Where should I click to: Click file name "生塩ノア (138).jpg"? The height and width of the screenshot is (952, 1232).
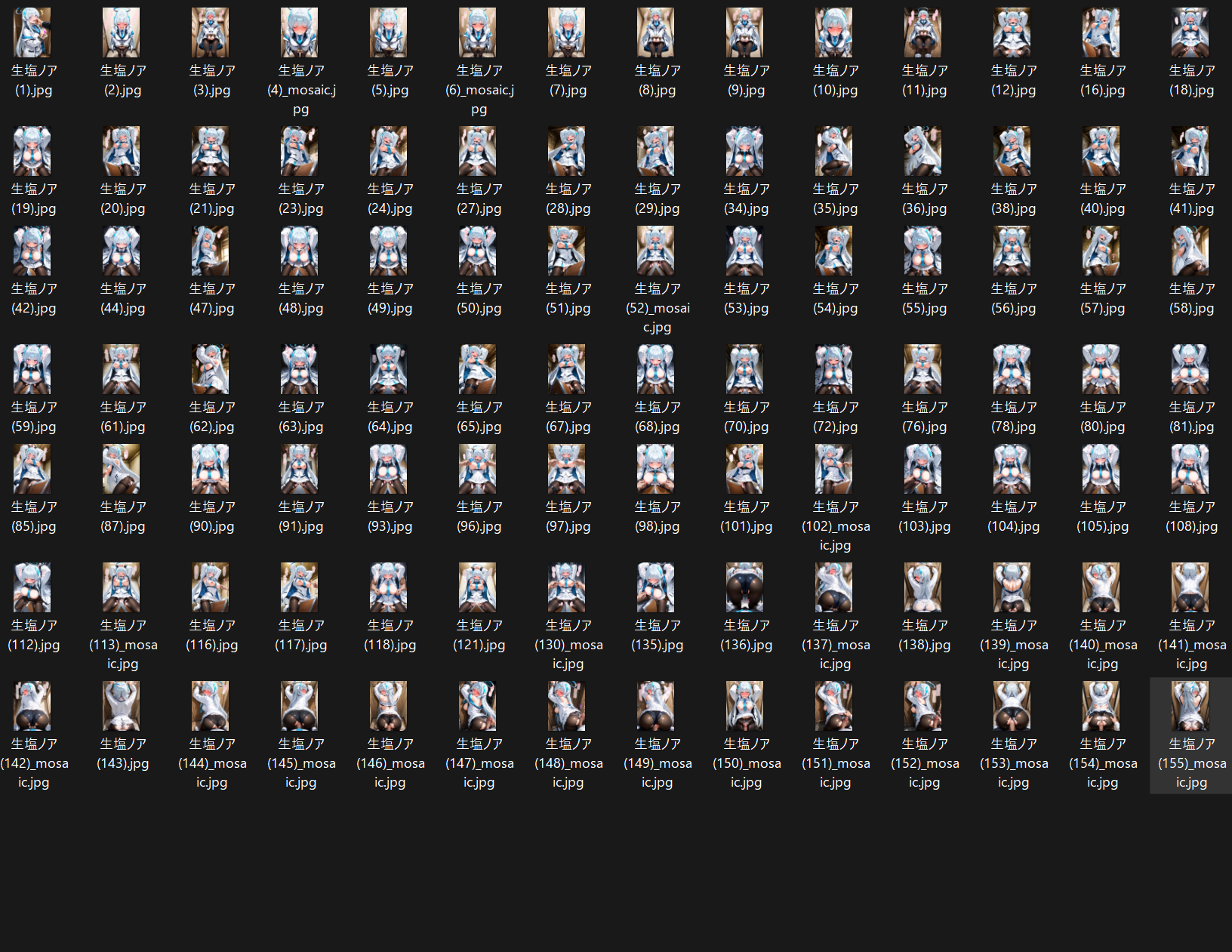tap(924, 635)
